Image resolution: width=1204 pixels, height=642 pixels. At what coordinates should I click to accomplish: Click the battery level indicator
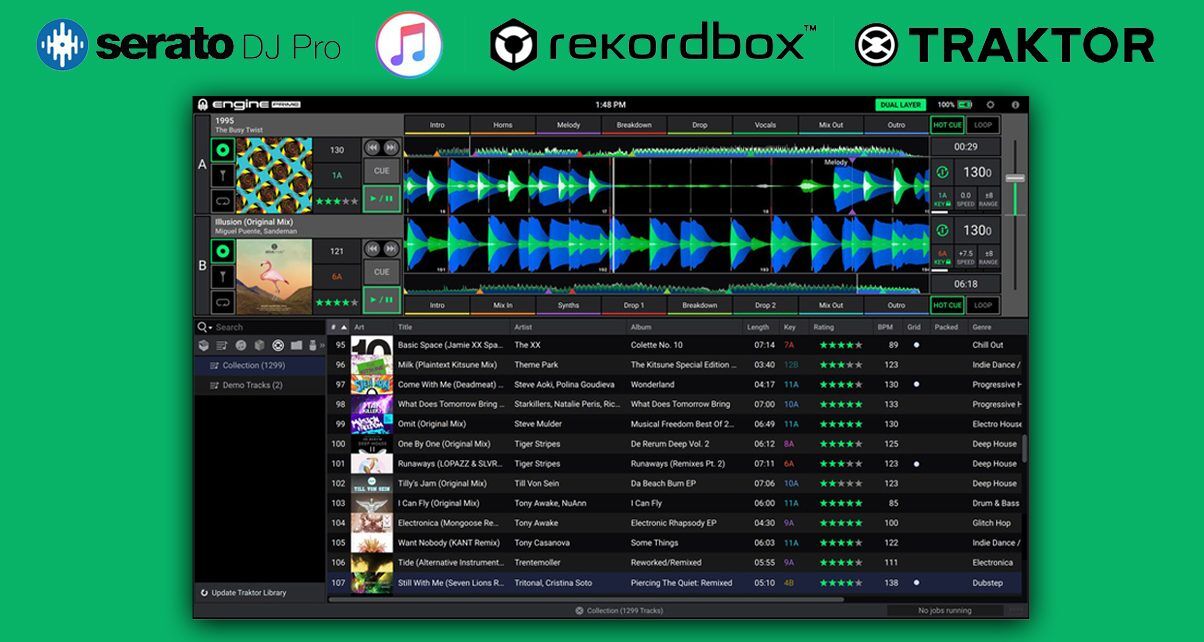point(965,104)
